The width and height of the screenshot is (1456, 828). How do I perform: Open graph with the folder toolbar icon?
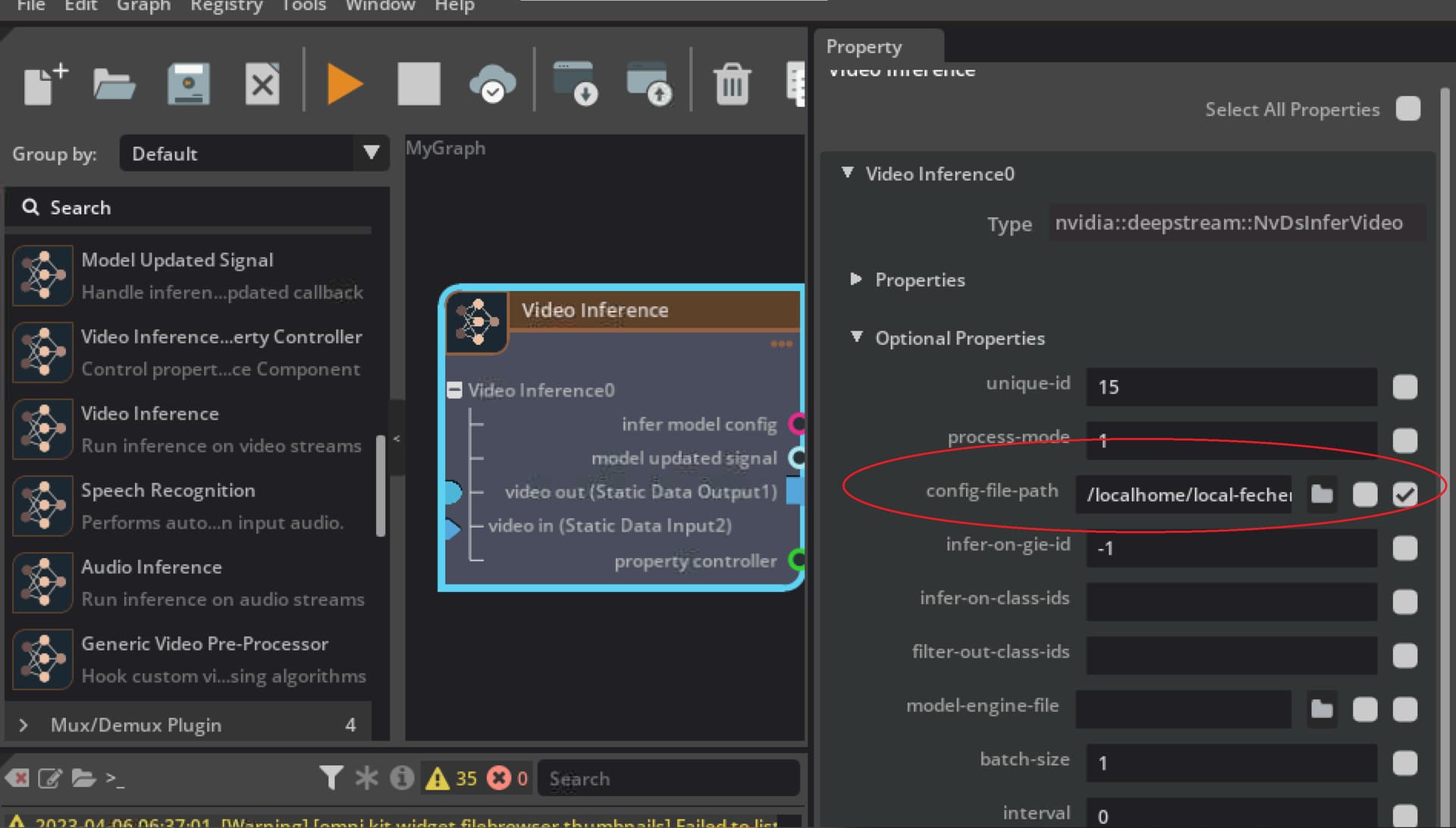[x=114, y=83]
